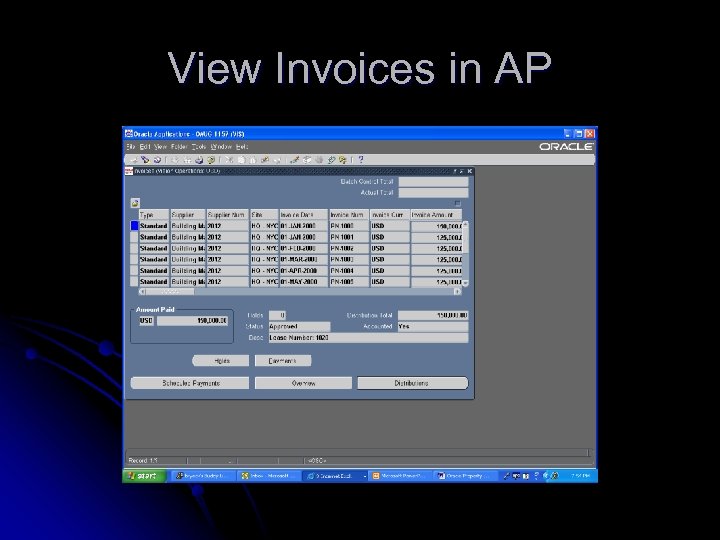720x540 pixels.
Task: Toggle the small checkbox above Invoice Amount column
Action: (x=457, y=203)
